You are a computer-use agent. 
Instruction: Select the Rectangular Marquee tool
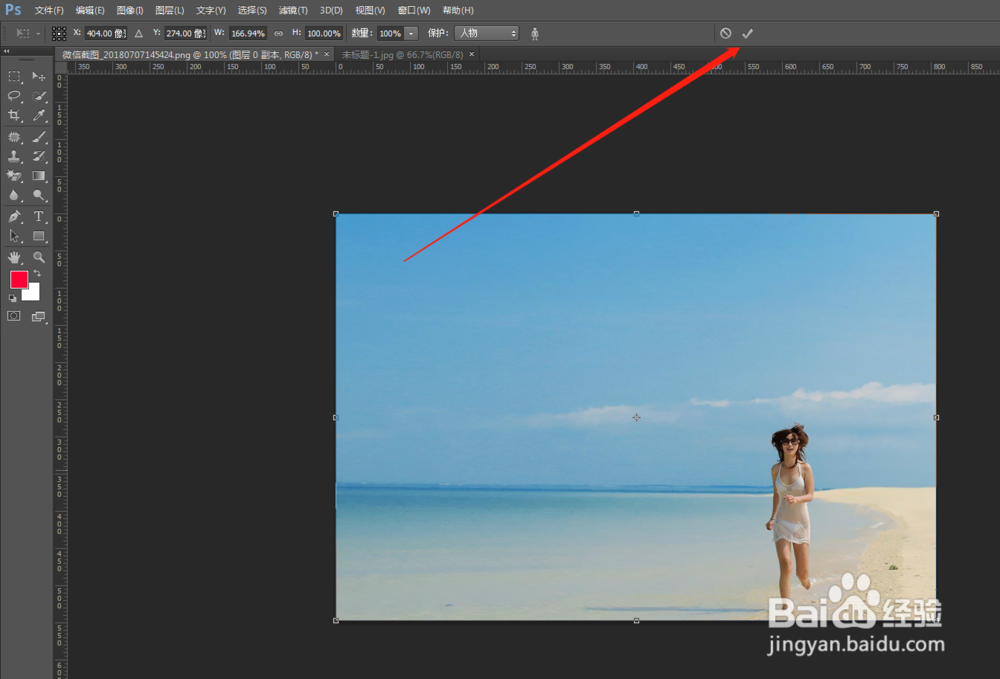point(14,77)
